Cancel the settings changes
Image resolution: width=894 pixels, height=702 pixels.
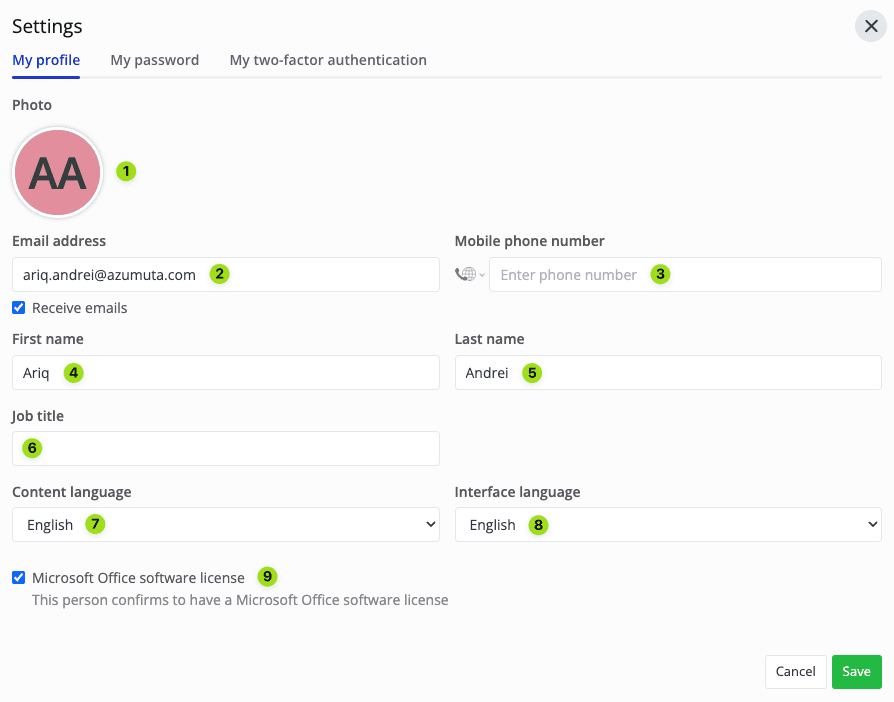[x=795, y=671]
